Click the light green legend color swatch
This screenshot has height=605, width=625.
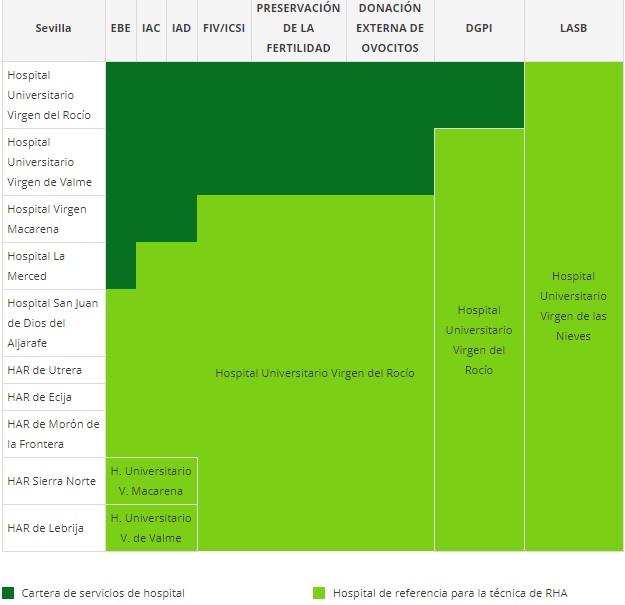tap(319, 593)
